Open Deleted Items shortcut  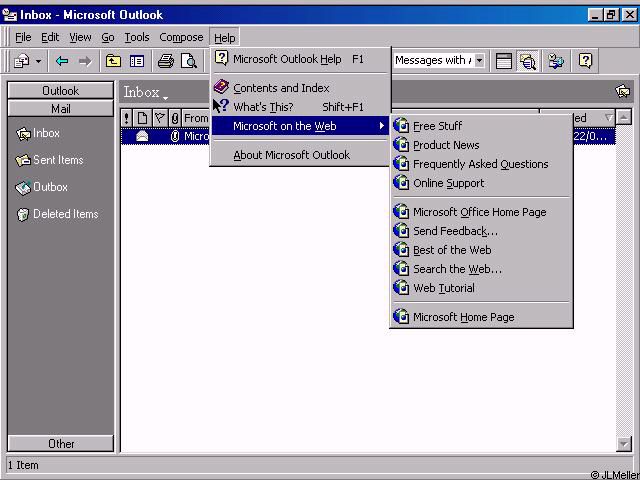57,214
